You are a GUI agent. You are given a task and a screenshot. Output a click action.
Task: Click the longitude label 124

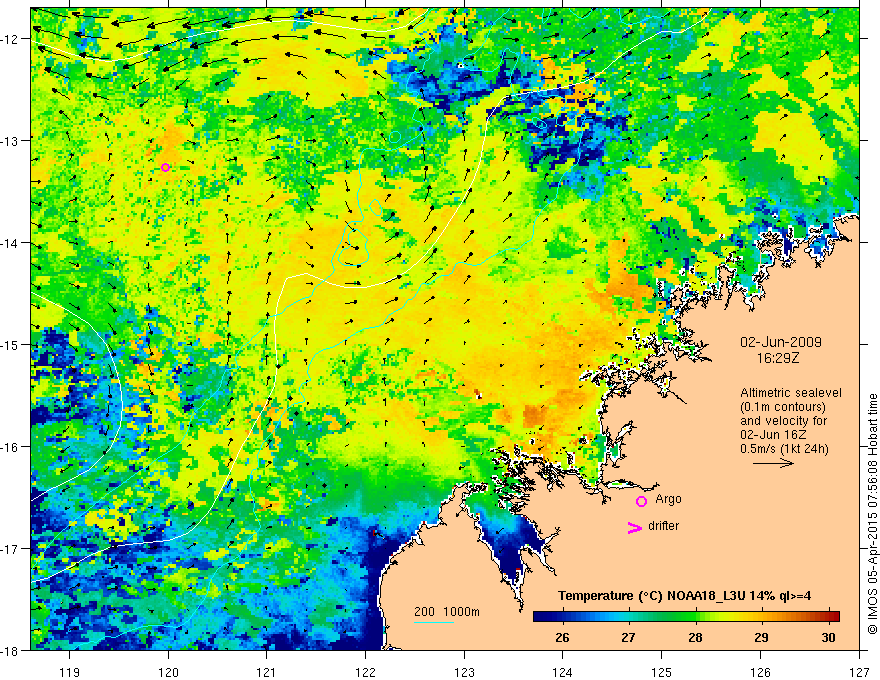562,672
